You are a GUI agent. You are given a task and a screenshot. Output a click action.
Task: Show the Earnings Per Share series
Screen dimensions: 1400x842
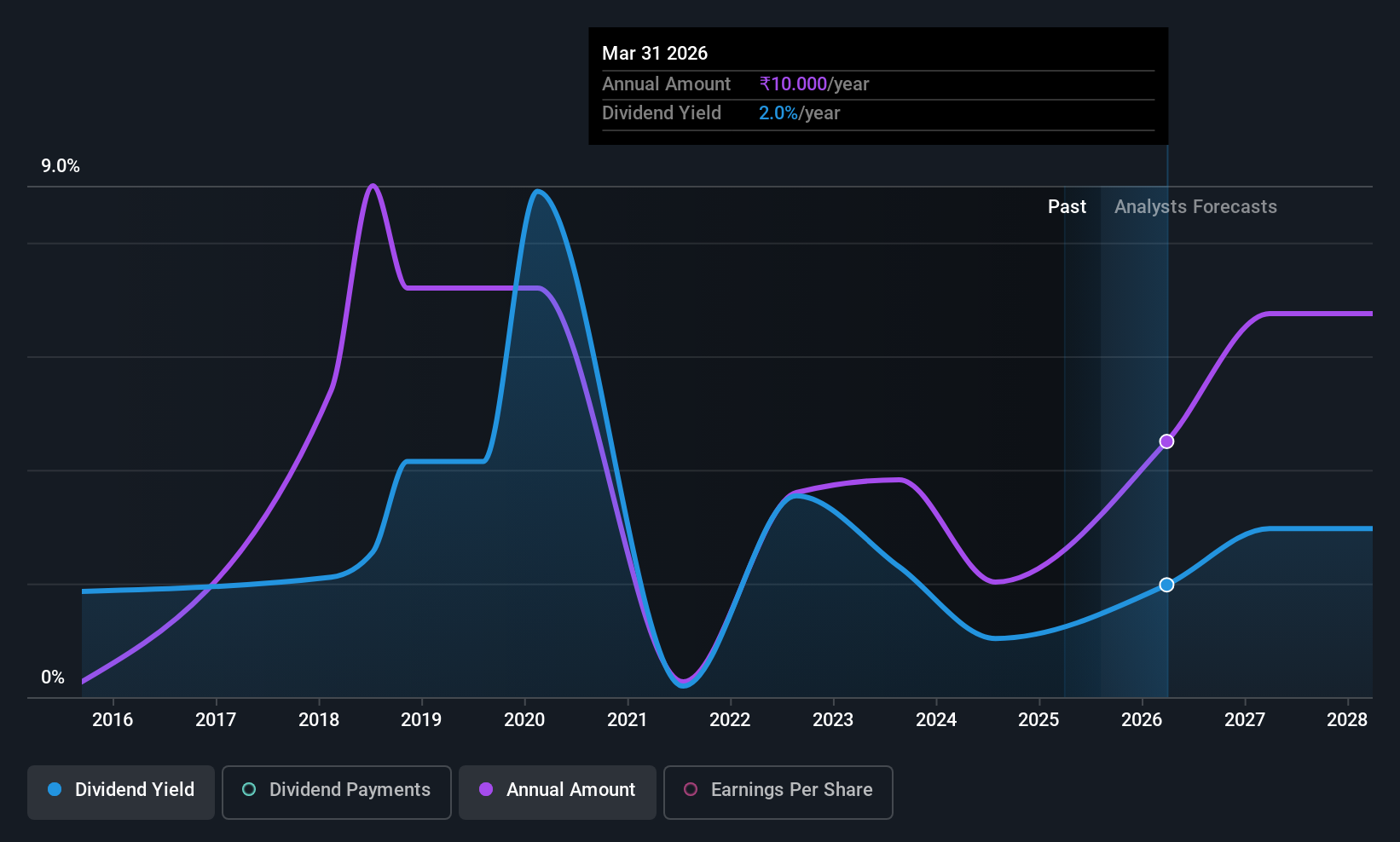pyautogui.click(x=778, y=793)
